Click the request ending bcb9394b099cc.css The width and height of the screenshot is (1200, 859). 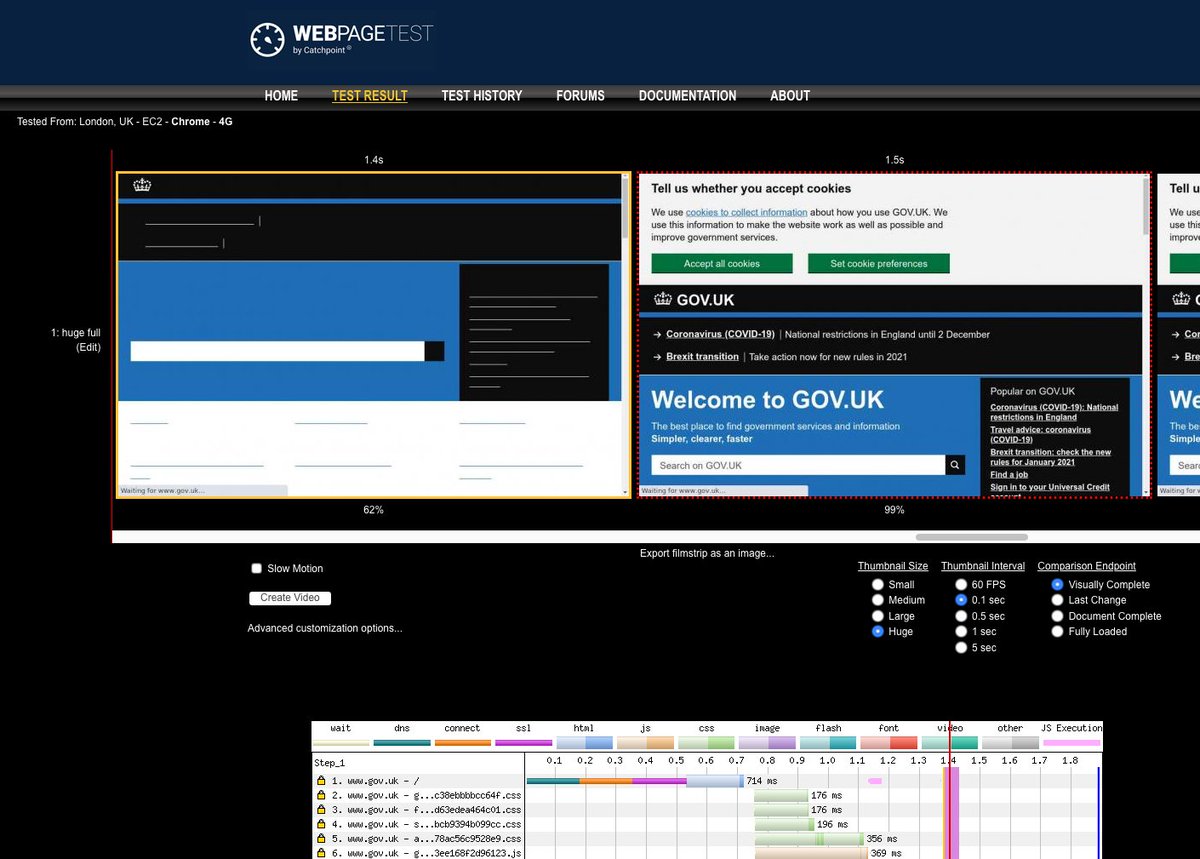click(427, 824)
